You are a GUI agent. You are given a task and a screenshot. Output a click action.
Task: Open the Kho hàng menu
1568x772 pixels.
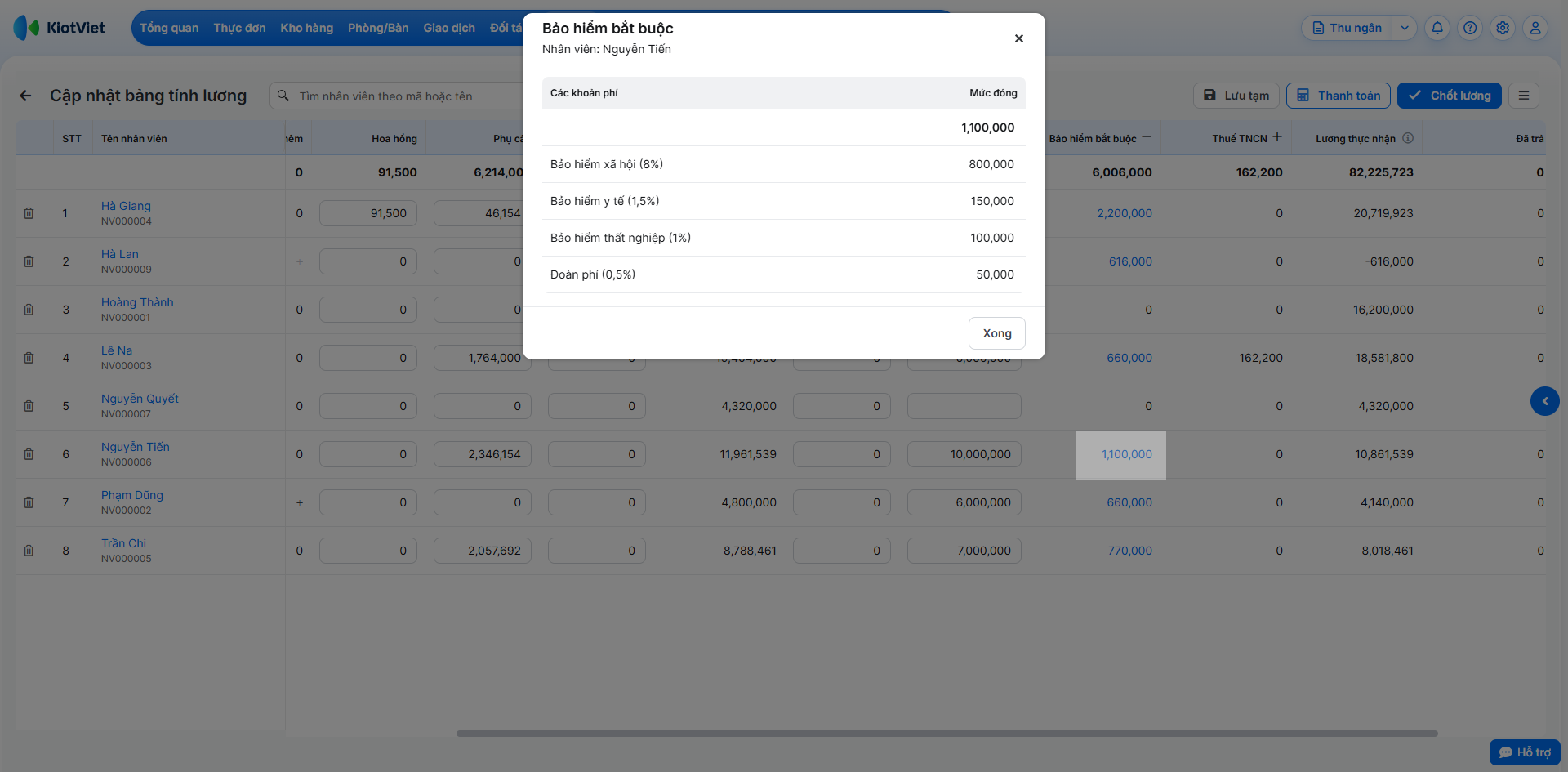[x=307, y=28]
